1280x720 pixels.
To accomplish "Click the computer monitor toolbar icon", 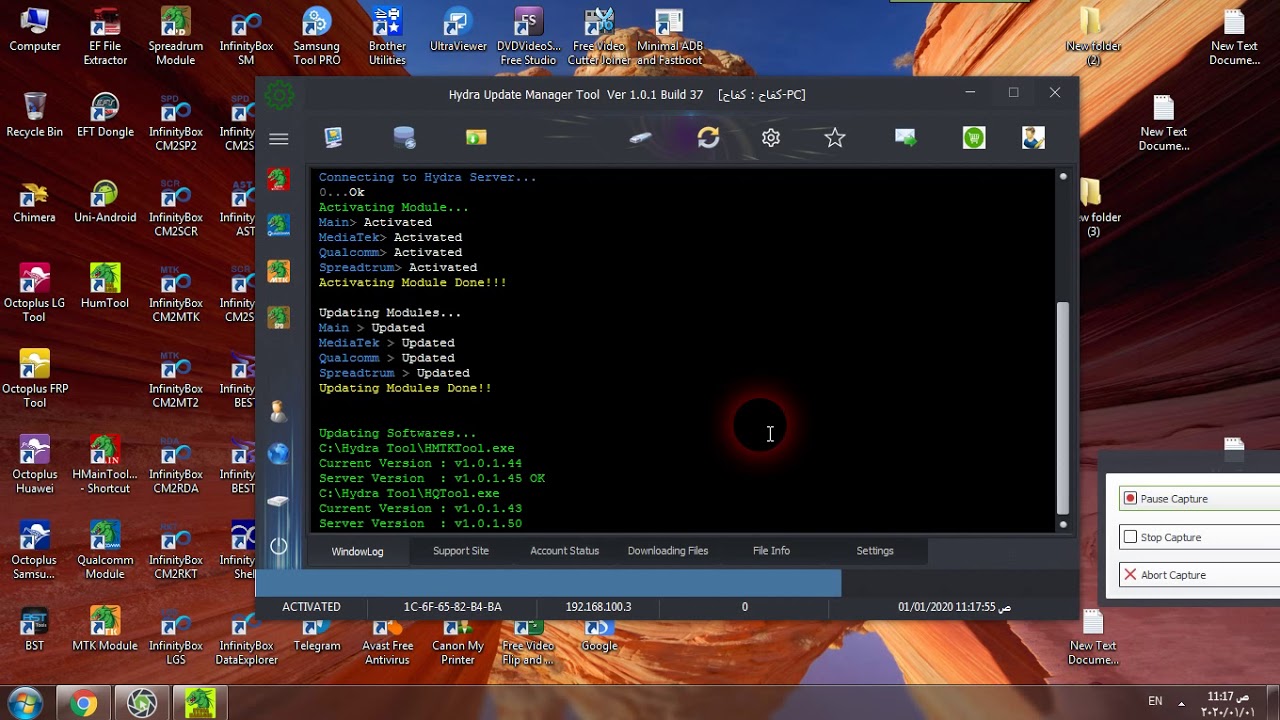I will tap(334, 138).
